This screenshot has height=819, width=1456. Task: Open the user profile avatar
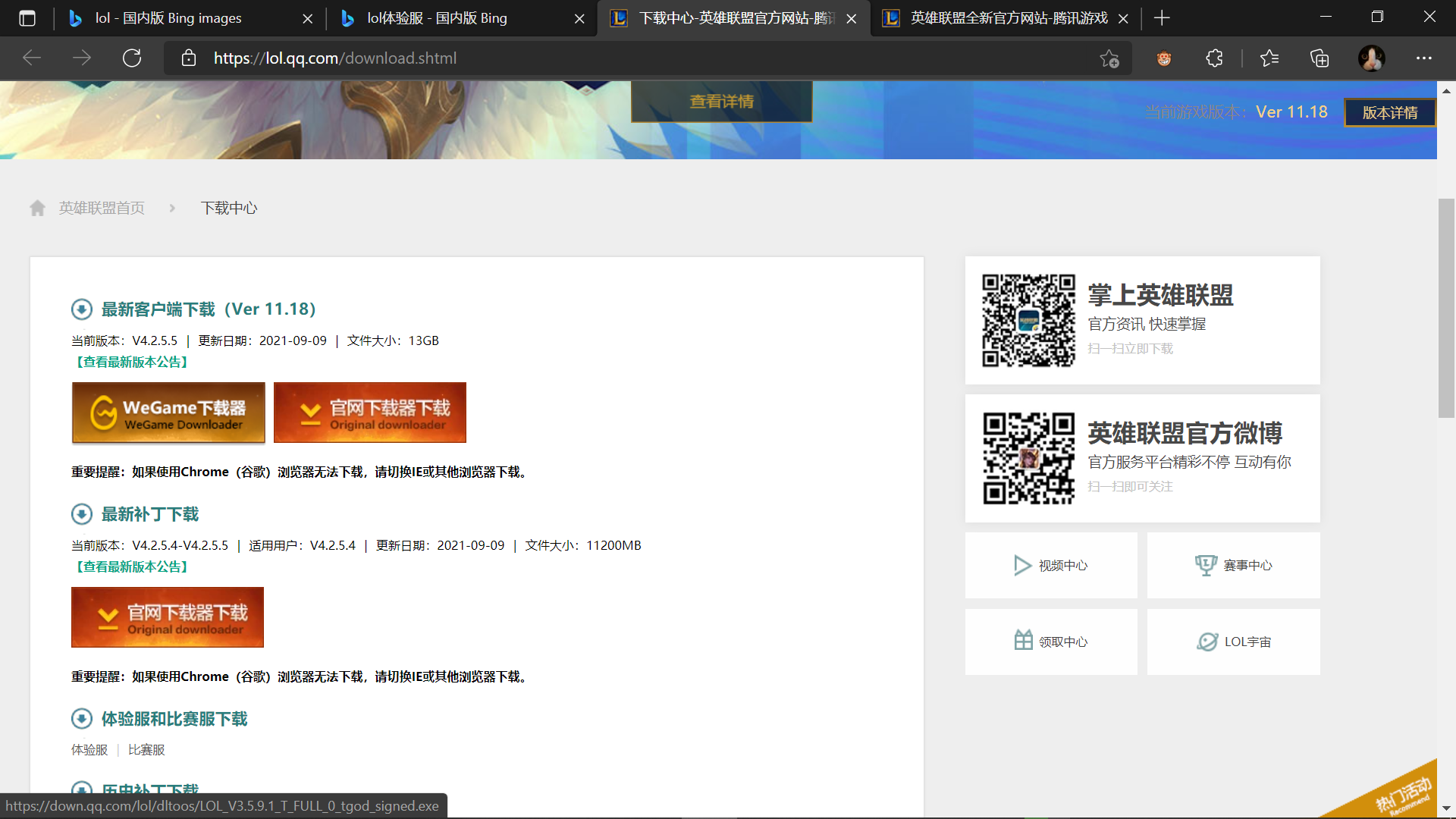point(1371,58)
